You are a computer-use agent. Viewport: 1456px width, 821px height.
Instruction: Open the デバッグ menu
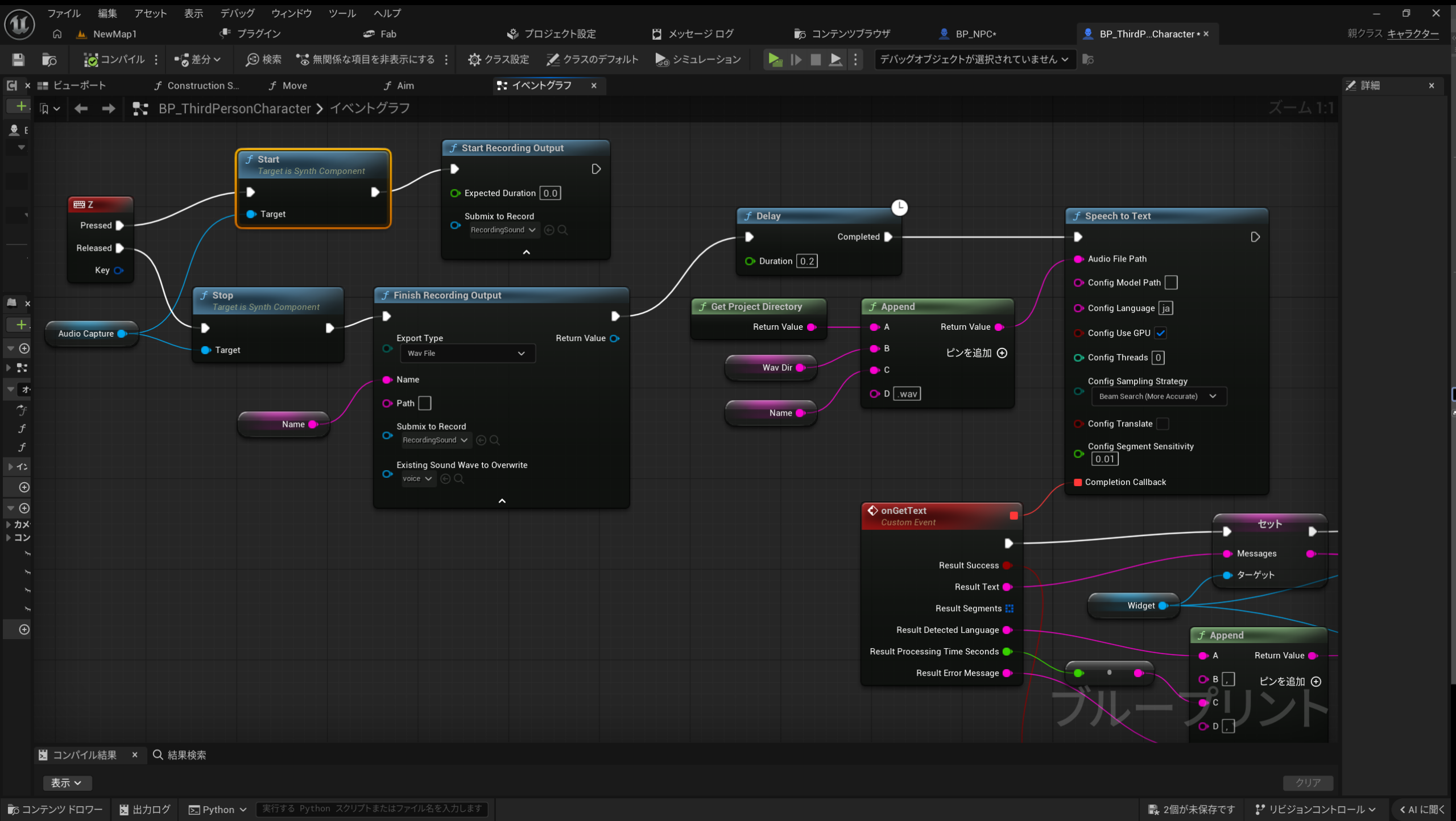point(237,13)
